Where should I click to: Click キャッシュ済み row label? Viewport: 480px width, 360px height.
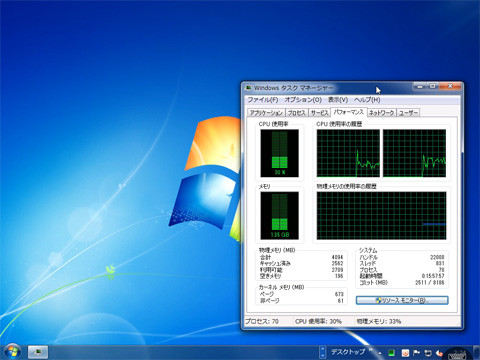[x=275, y=263]
